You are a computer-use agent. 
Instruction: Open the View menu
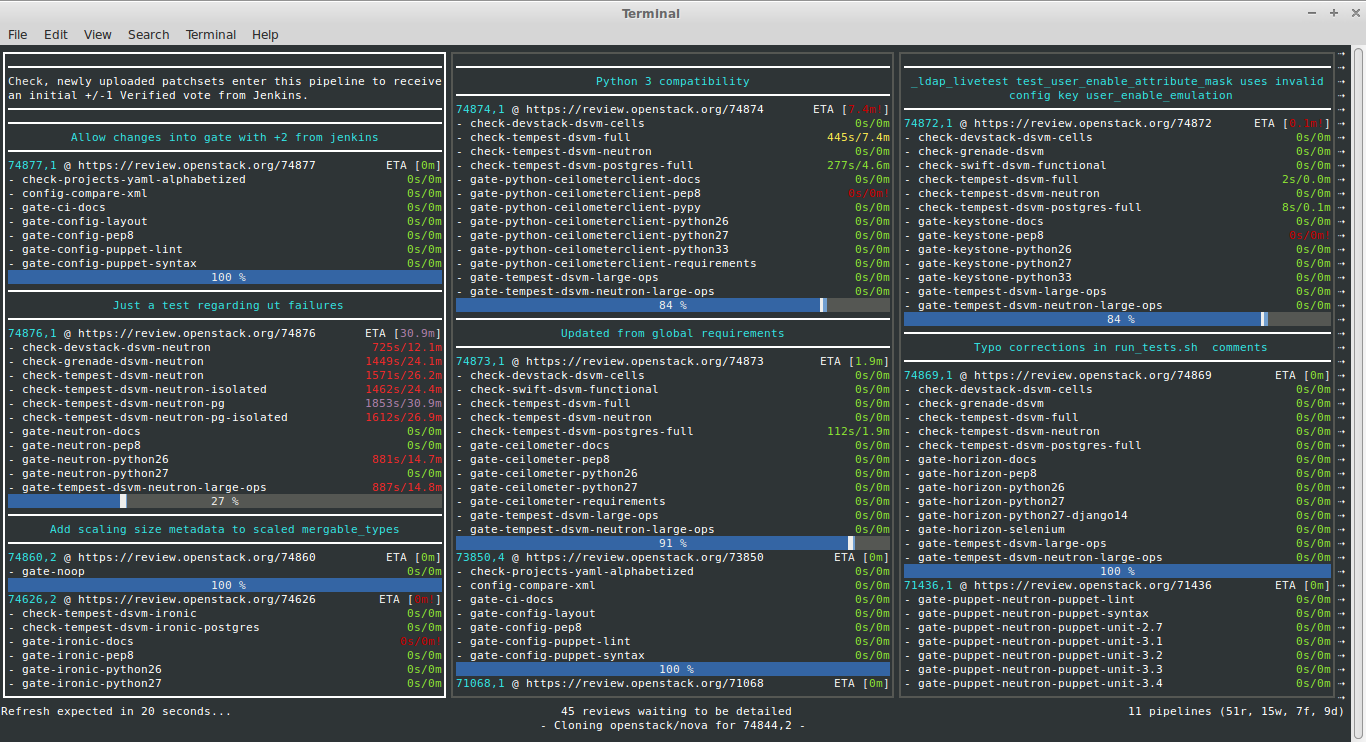[98, 34]
